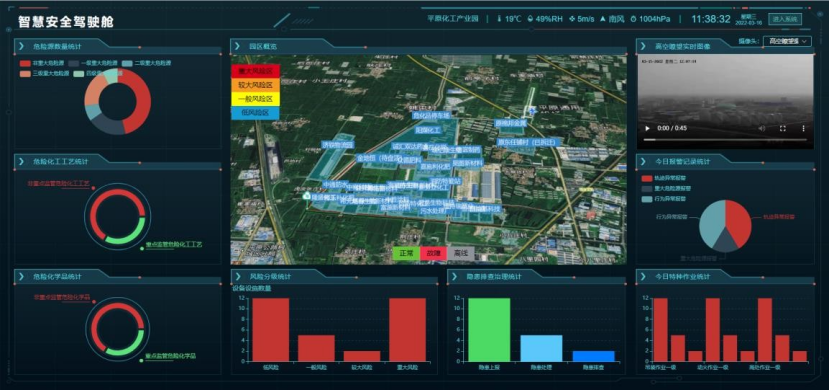Image resolution: width=830 pixels, height=390 pixels.
Task: Click the chevron beside 今日特种作业统计
Action: [643, 276]
